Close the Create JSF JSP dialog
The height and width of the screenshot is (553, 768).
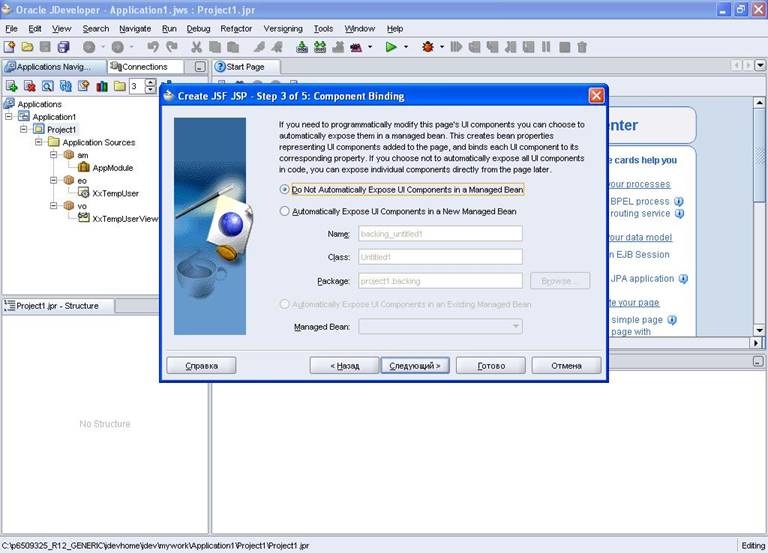pos(596,96)
